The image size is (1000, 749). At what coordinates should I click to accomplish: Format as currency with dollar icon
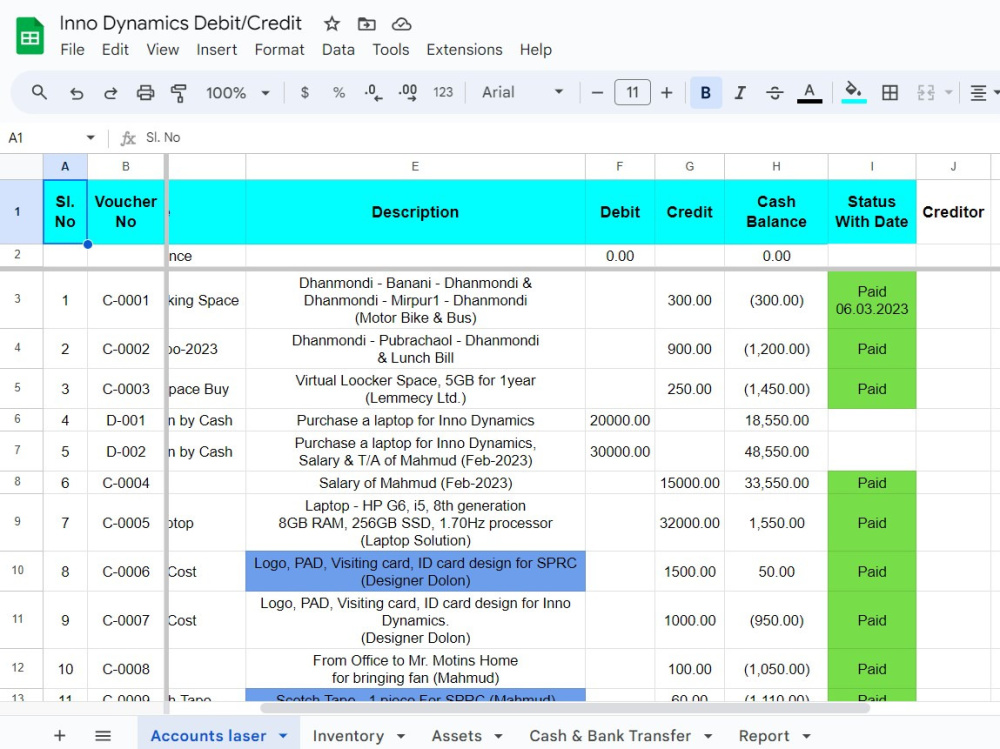click(305, 93)
